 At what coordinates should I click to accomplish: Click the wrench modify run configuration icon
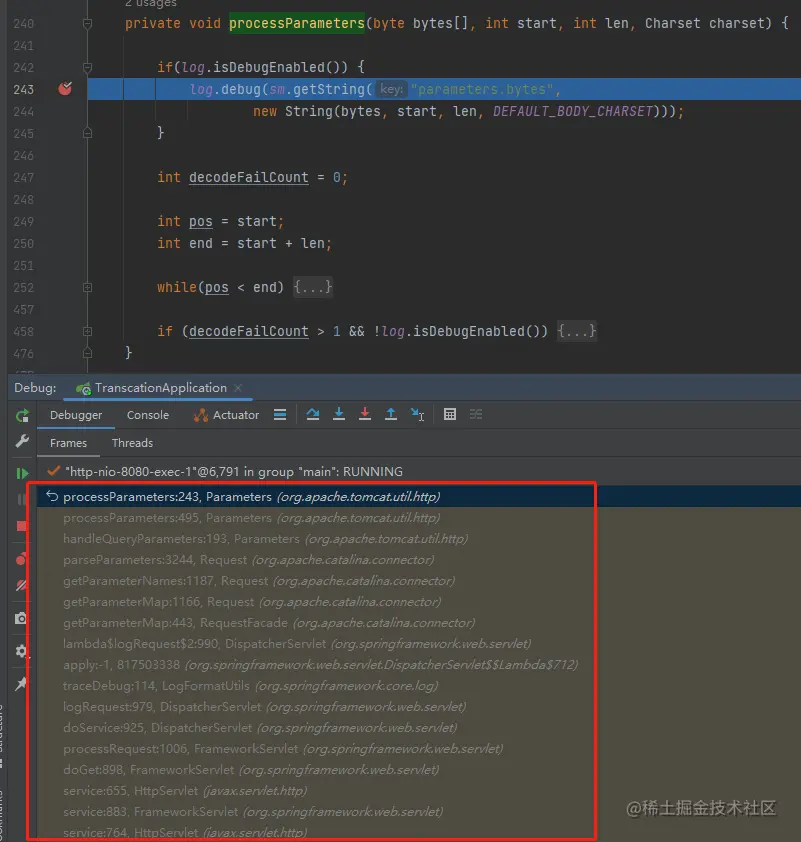click(22, 441)
